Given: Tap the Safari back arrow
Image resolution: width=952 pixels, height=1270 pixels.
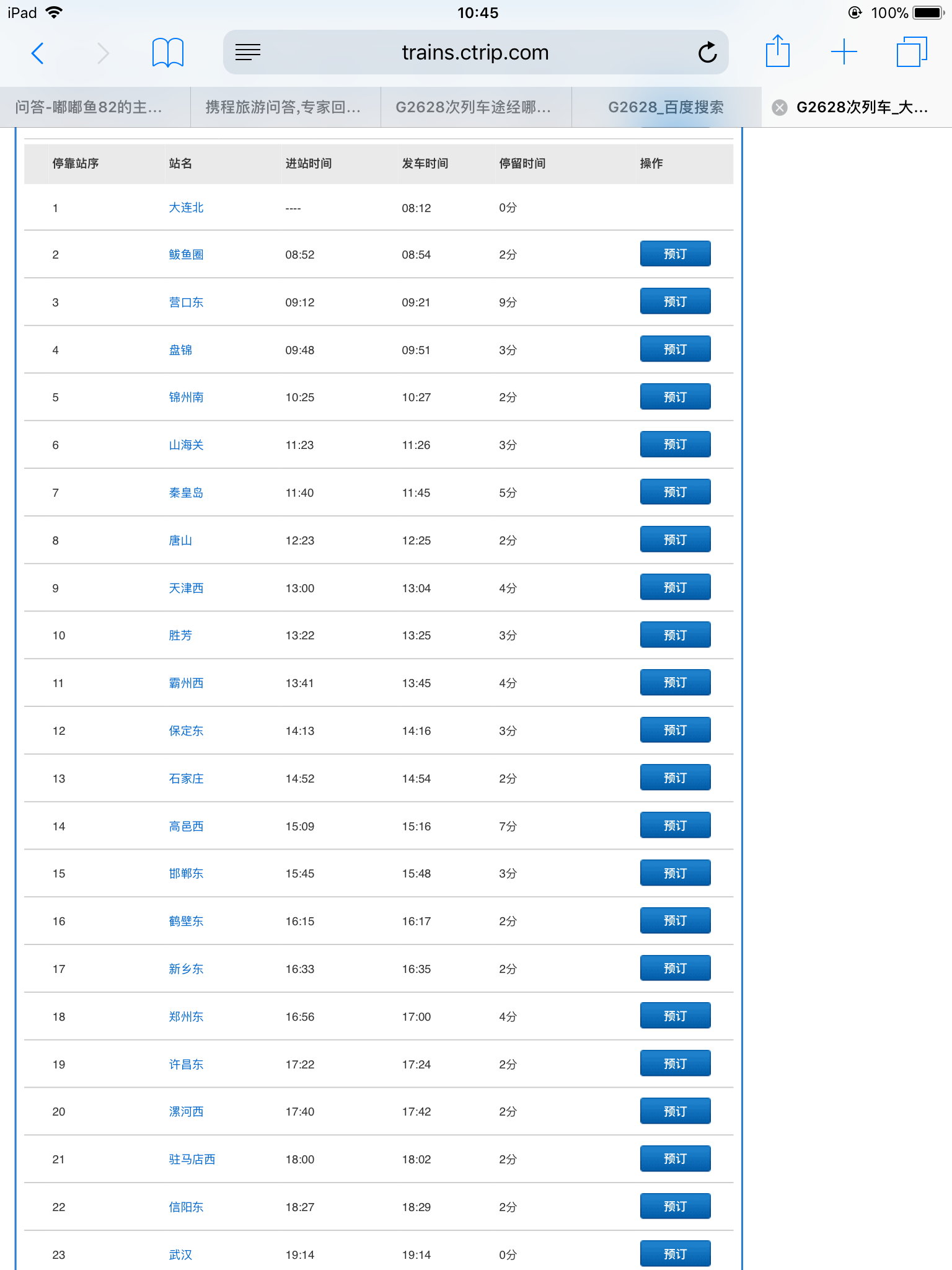Looking at the screenshot, I should (x=38, y=53).
